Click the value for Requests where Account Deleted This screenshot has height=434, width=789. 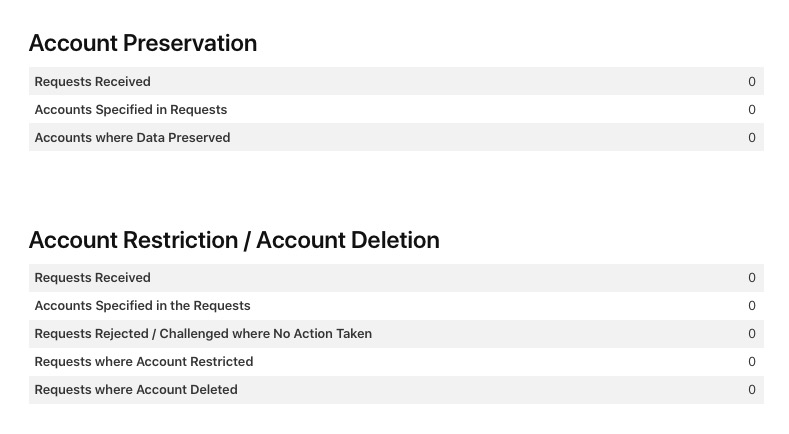click(x=752, y=389)
